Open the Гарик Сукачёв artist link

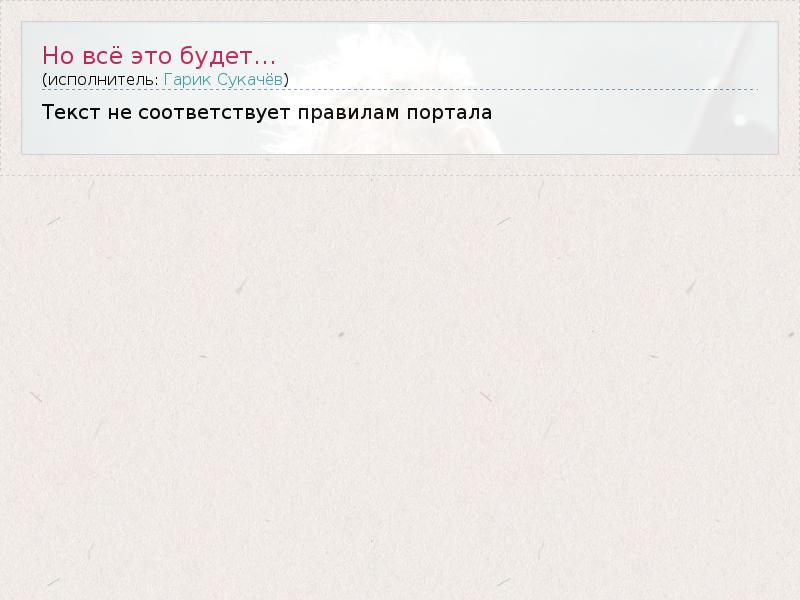point(223,78)
